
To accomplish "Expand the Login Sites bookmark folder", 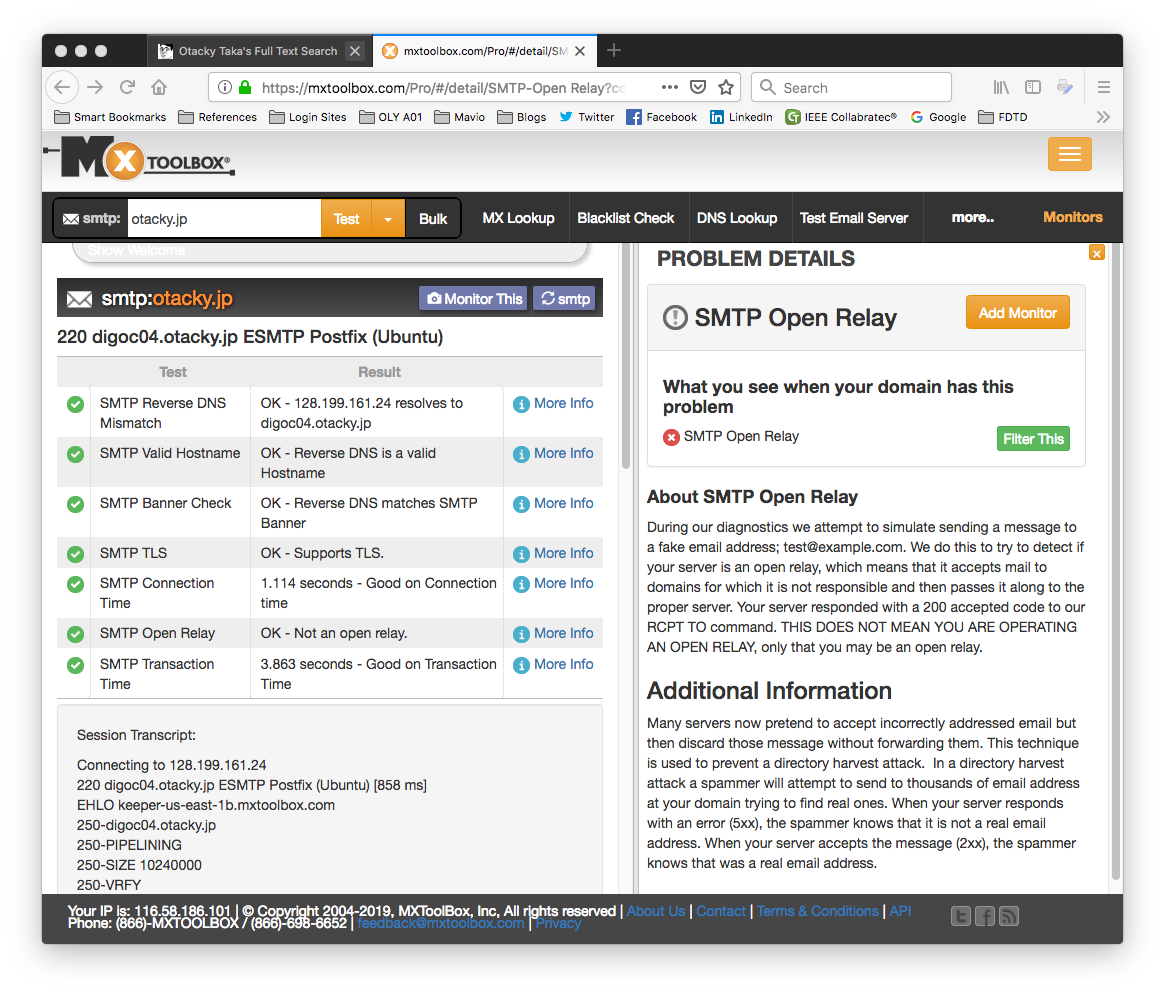I will click(308, 117).
